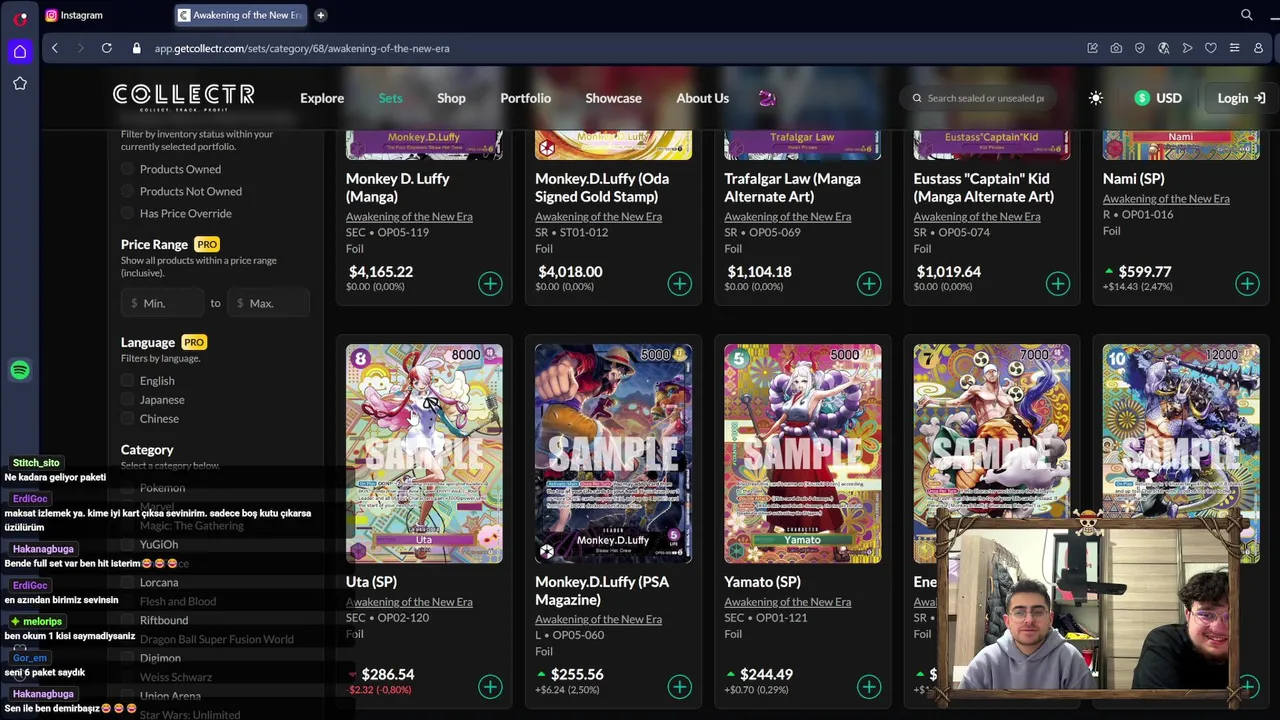Add Eustass Captain Kid card with plus icon

[x=1057, y=284]
